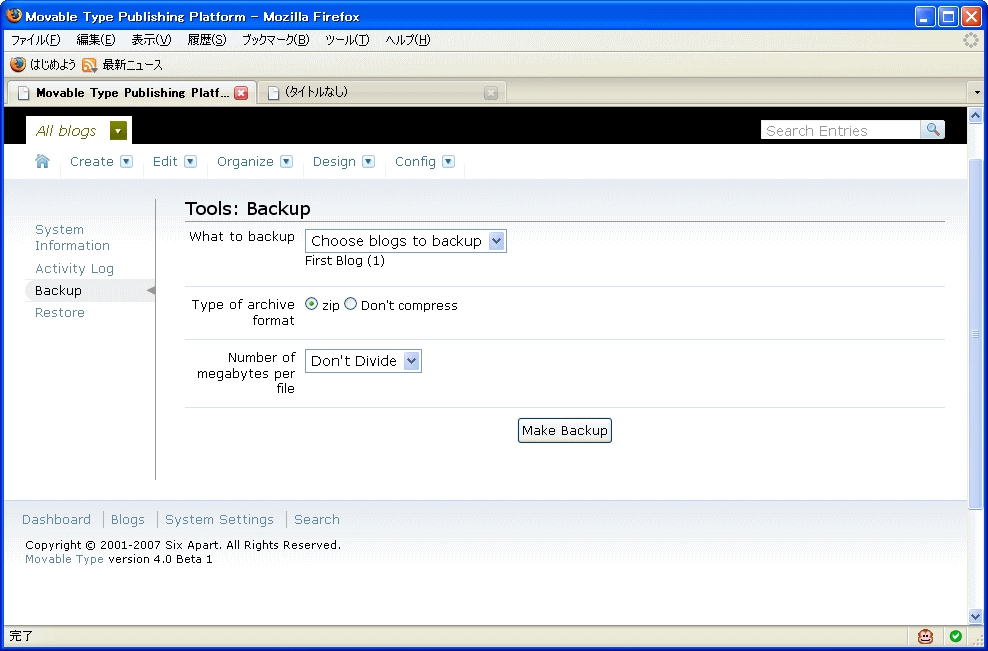Go to the home dashboard icon
Viewport: 988px width, 651px height.
point(42,161)
